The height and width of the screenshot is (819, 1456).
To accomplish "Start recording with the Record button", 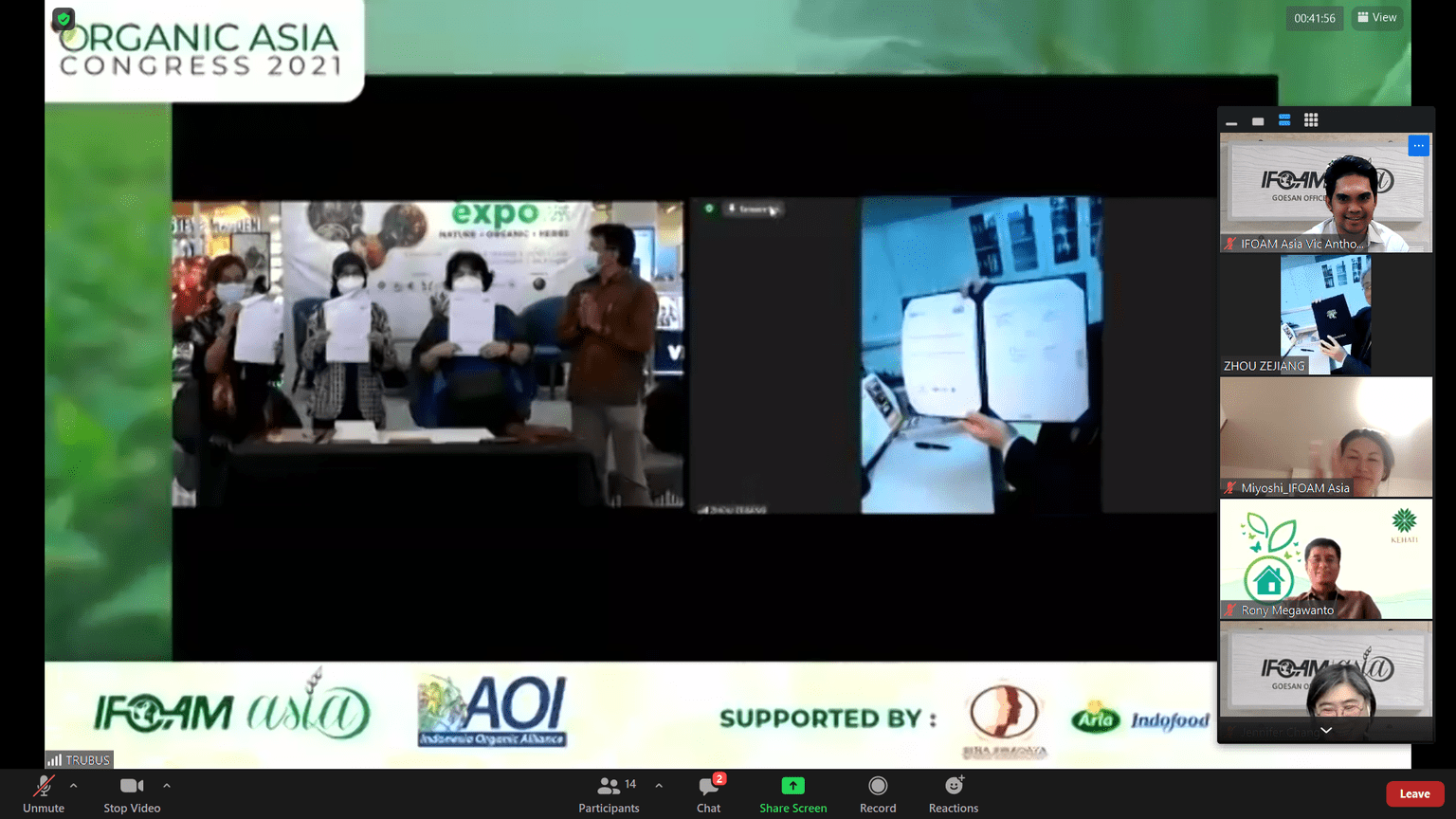I will 878,794.
